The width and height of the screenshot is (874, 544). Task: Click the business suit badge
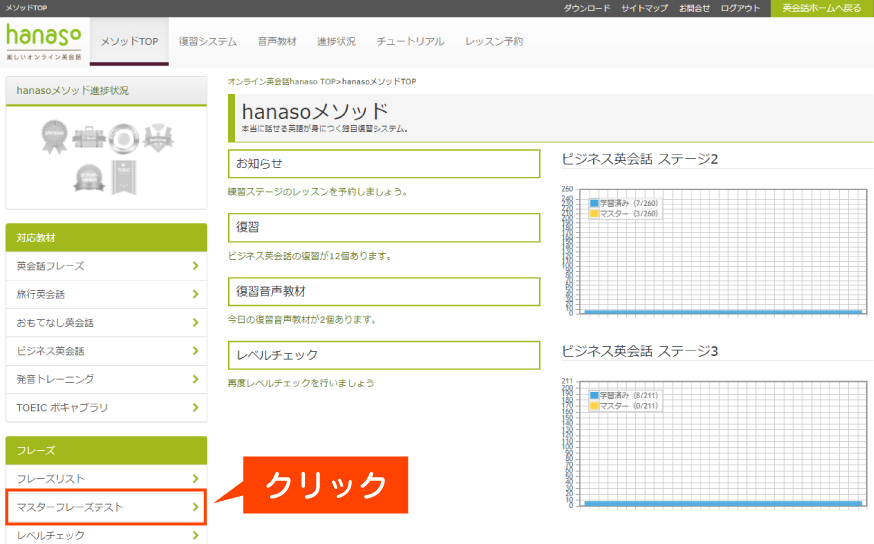pos(158,138)
